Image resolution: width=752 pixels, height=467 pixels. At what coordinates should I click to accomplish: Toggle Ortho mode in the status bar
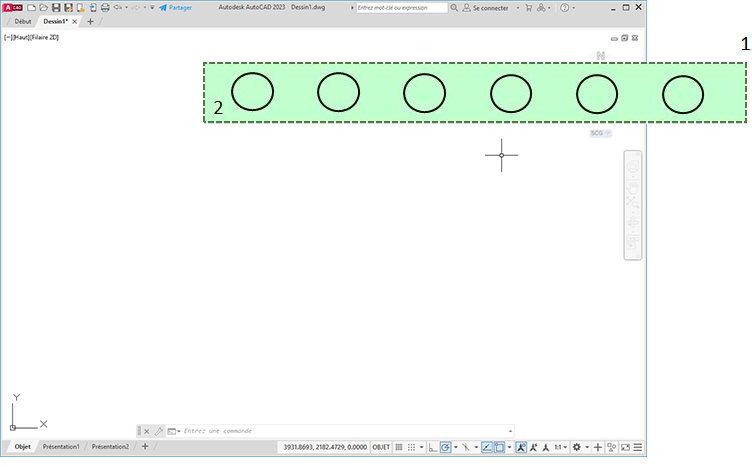tap(433, 447)
